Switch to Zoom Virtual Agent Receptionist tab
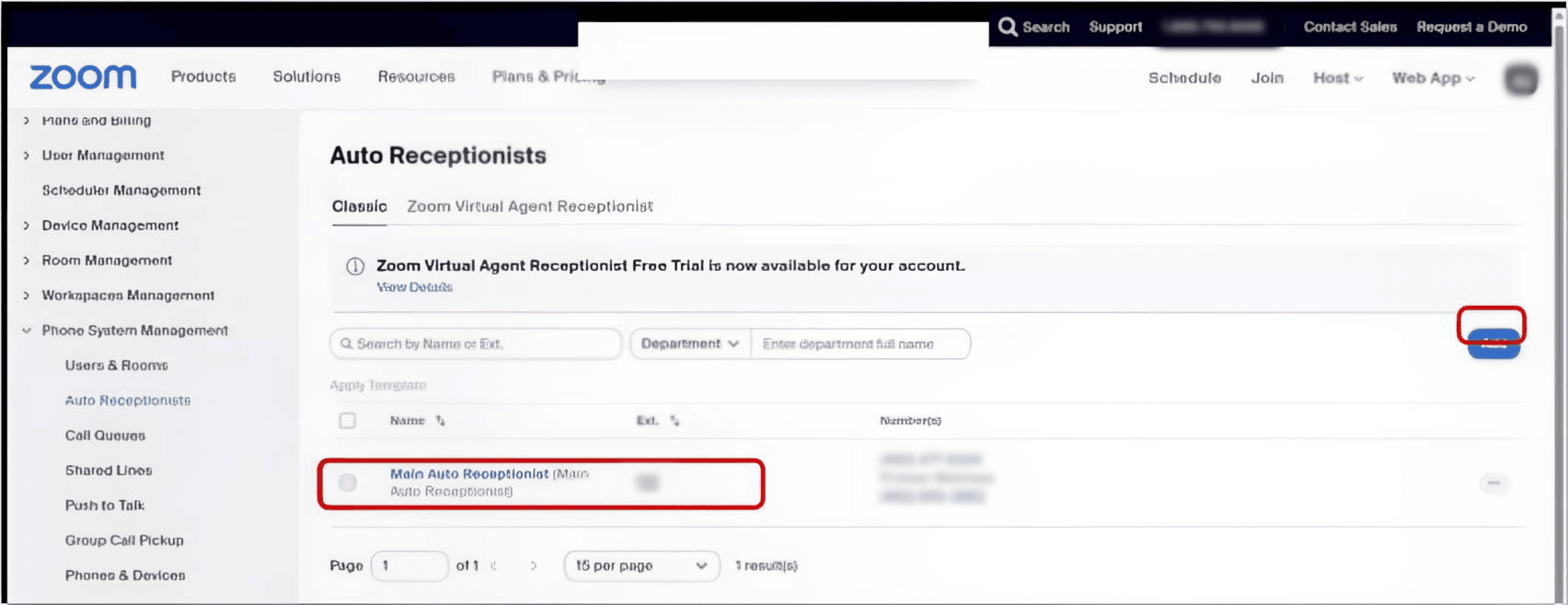The image size is (1568, 605). coord(530,206)
